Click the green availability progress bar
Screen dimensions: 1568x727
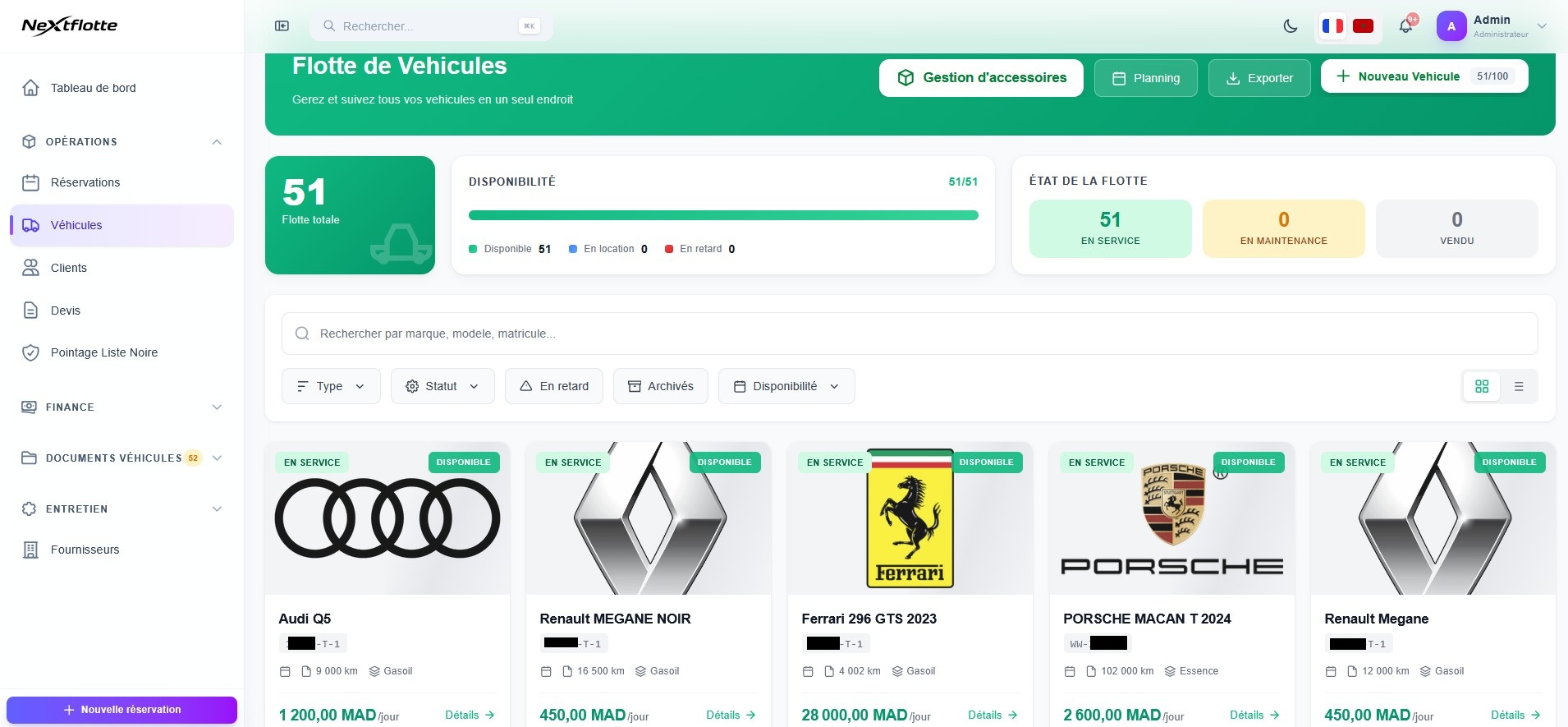722,215
